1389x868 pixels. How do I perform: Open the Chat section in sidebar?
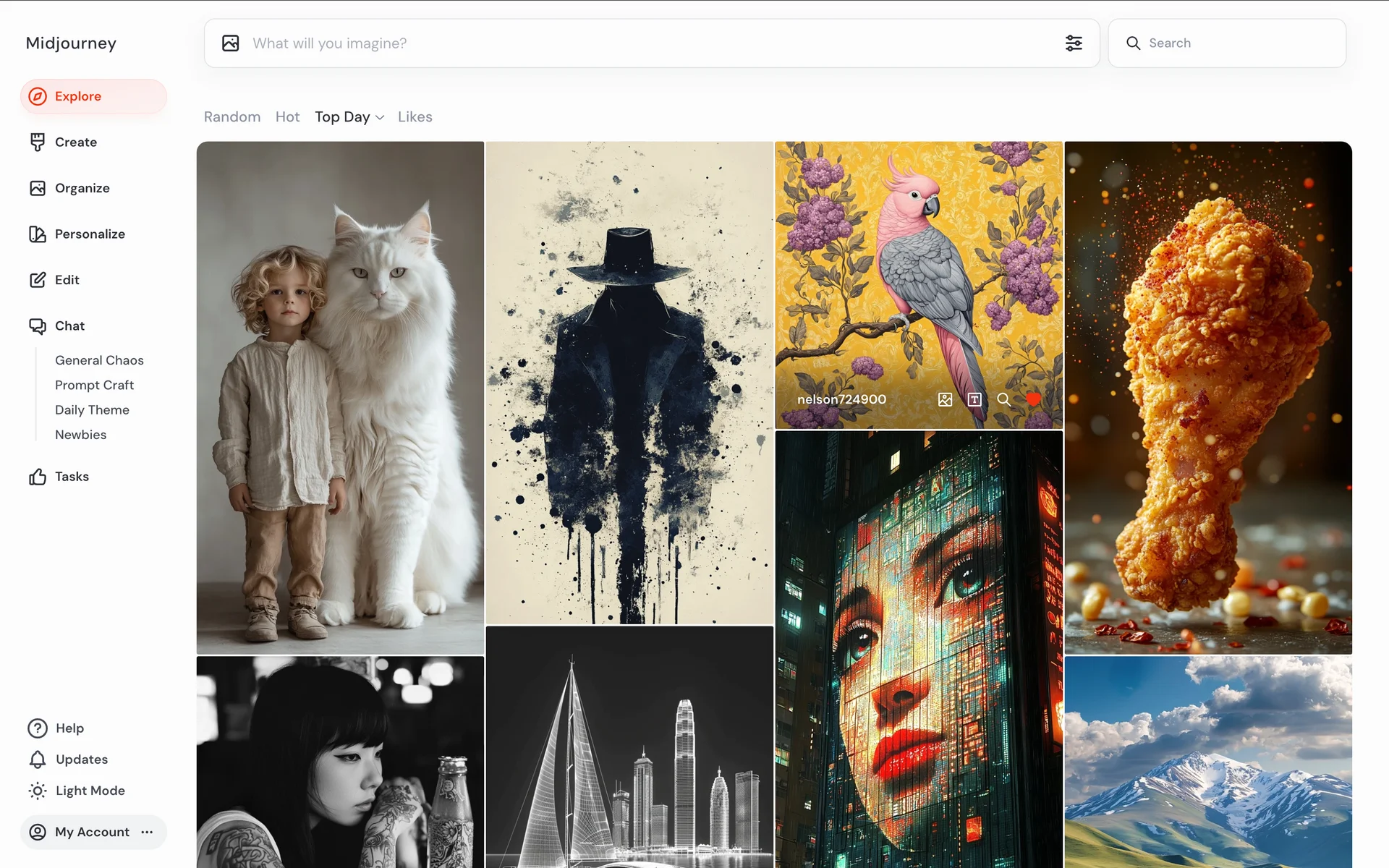pyautogui.click(x=69, y=325)
